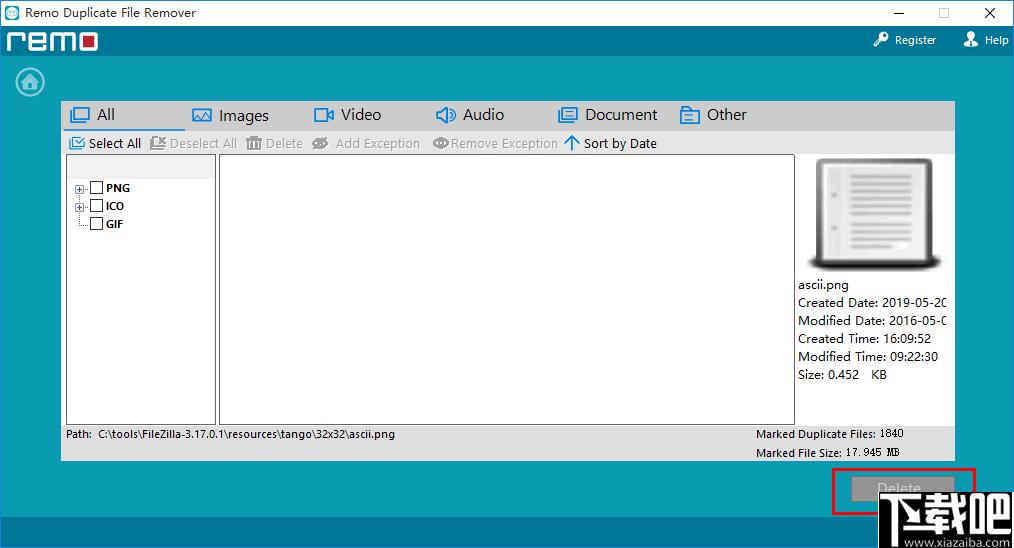Select the GIF tree label

tap(114, 224)
